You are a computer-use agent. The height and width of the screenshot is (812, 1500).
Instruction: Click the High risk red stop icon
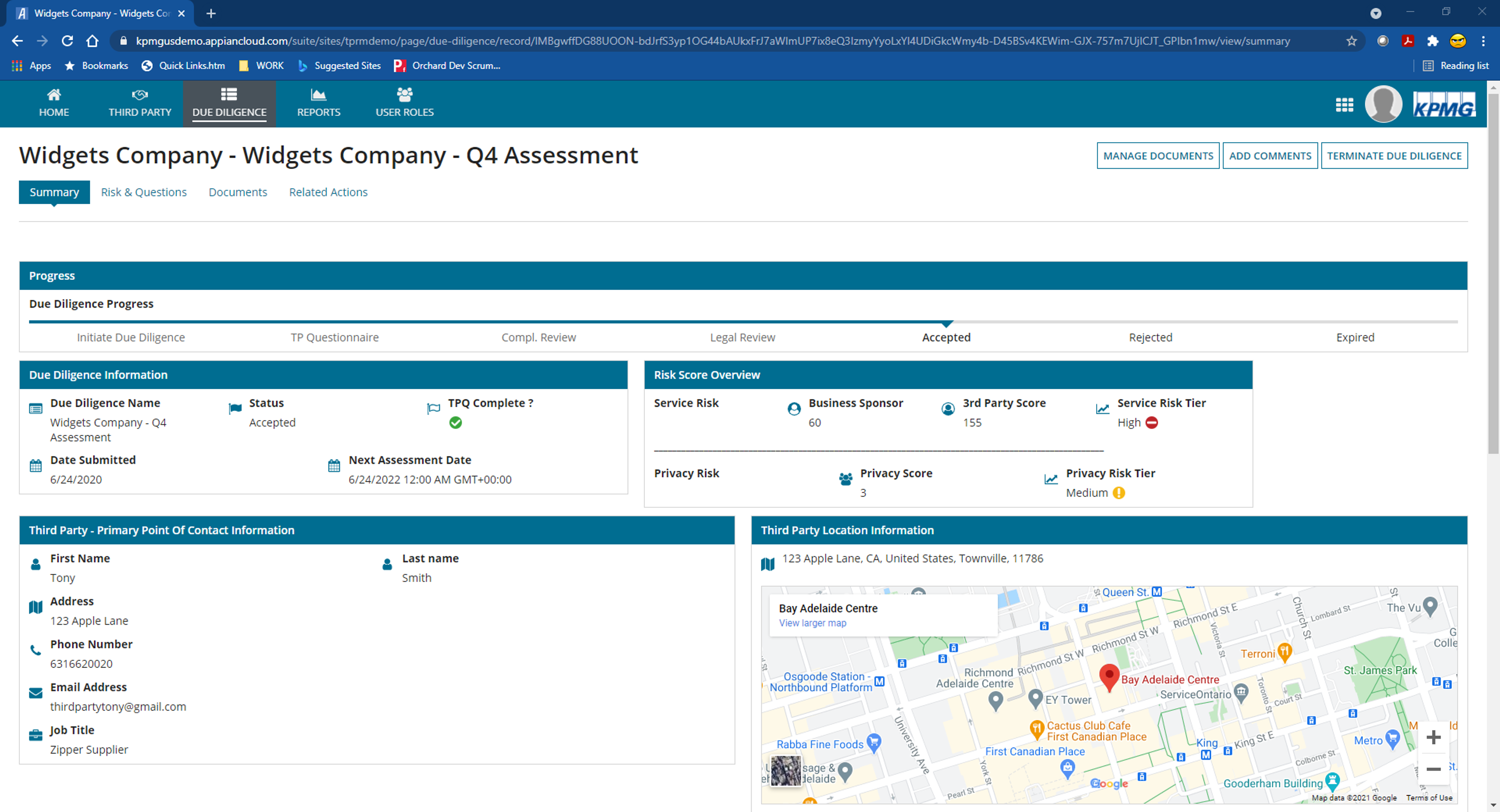point(1151,423)
